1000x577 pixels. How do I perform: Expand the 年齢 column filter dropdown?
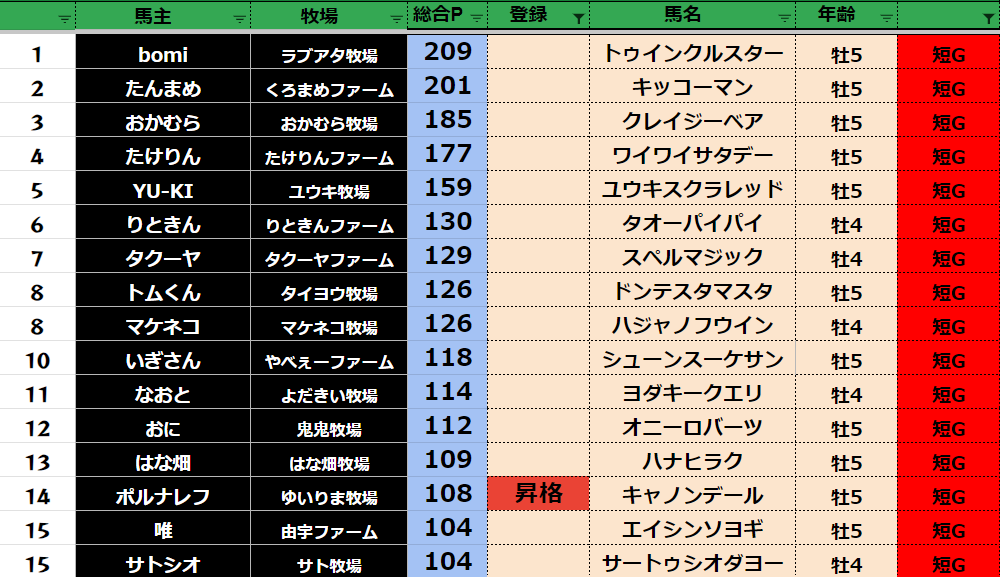(885, 18)
